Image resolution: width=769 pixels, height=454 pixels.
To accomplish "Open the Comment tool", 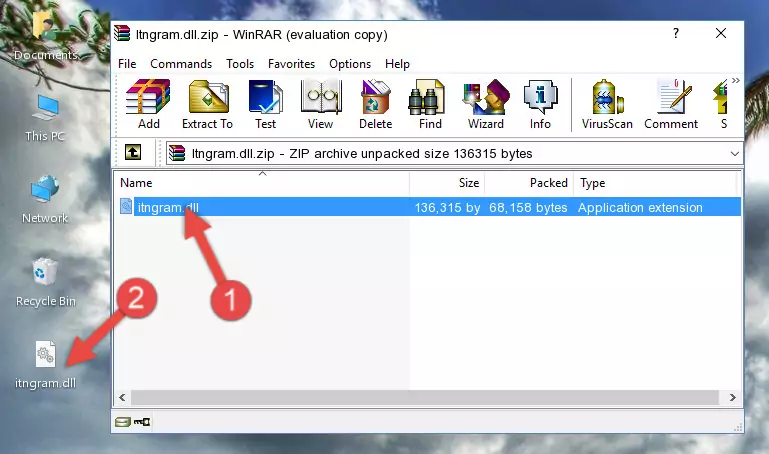I will (671, 104).
